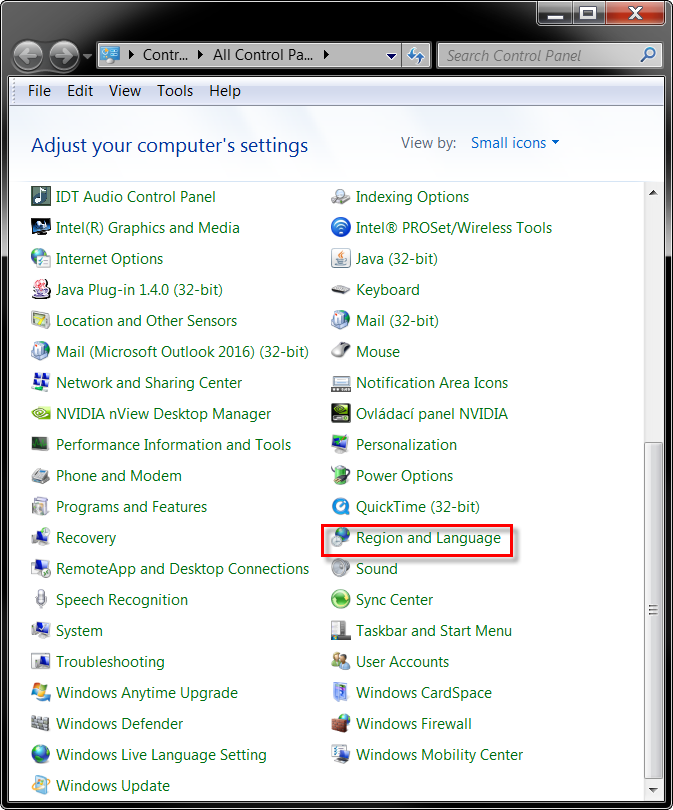Open the File menu

(x=39, y=91)
